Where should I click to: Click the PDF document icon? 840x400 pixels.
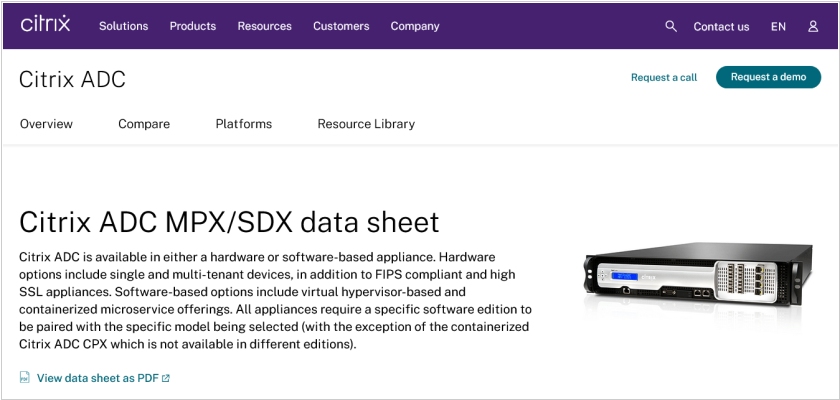(x=25, y=378)
